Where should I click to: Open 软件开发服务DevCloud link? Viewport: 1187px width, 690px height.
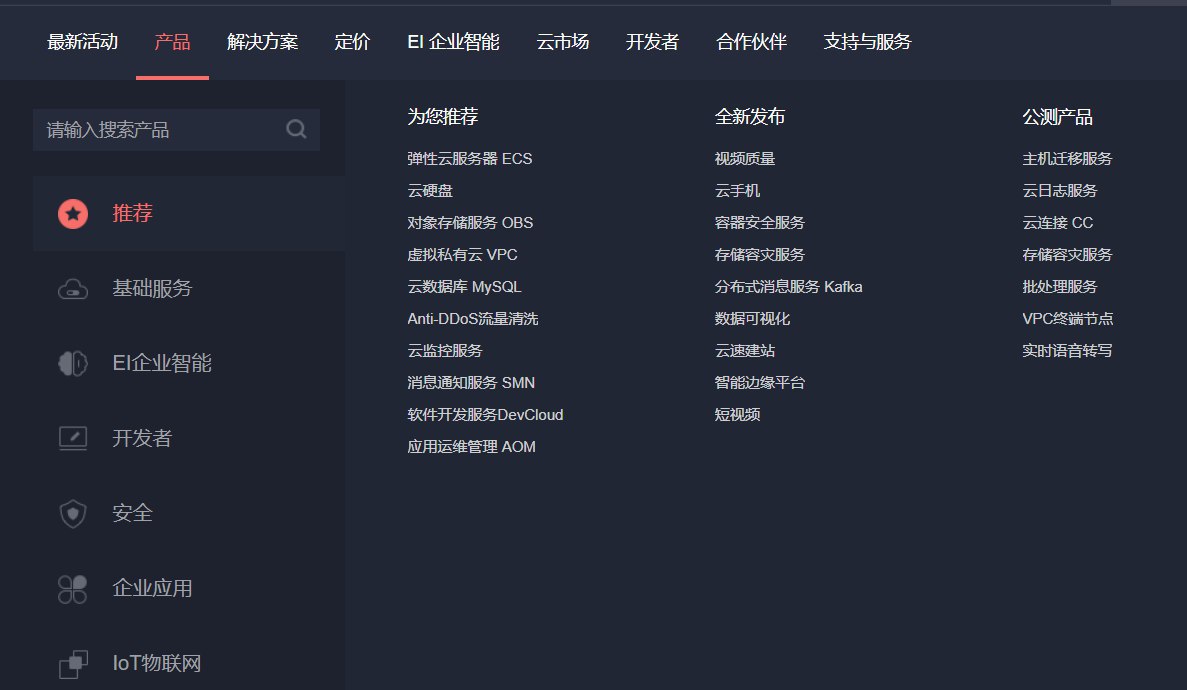tap(485, 415)
